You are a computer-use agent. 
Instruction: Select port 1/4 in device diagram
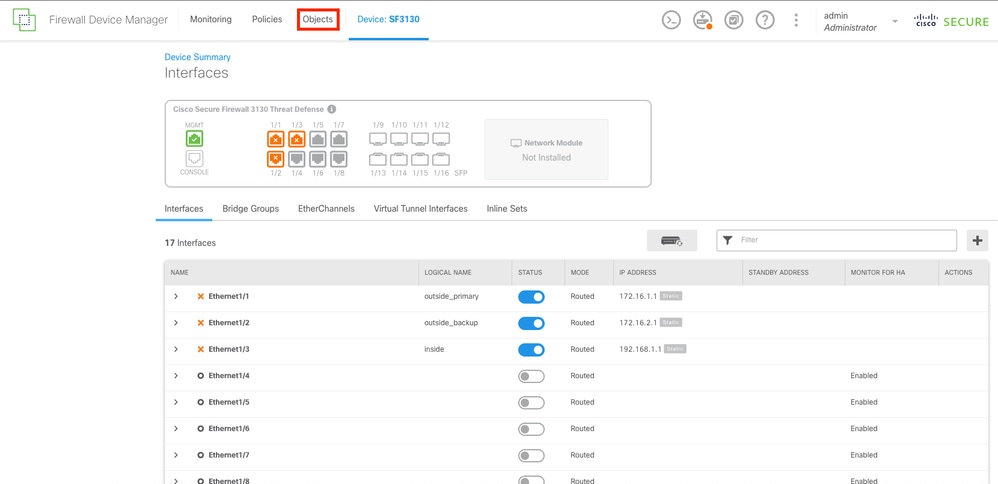pos(297,158)
